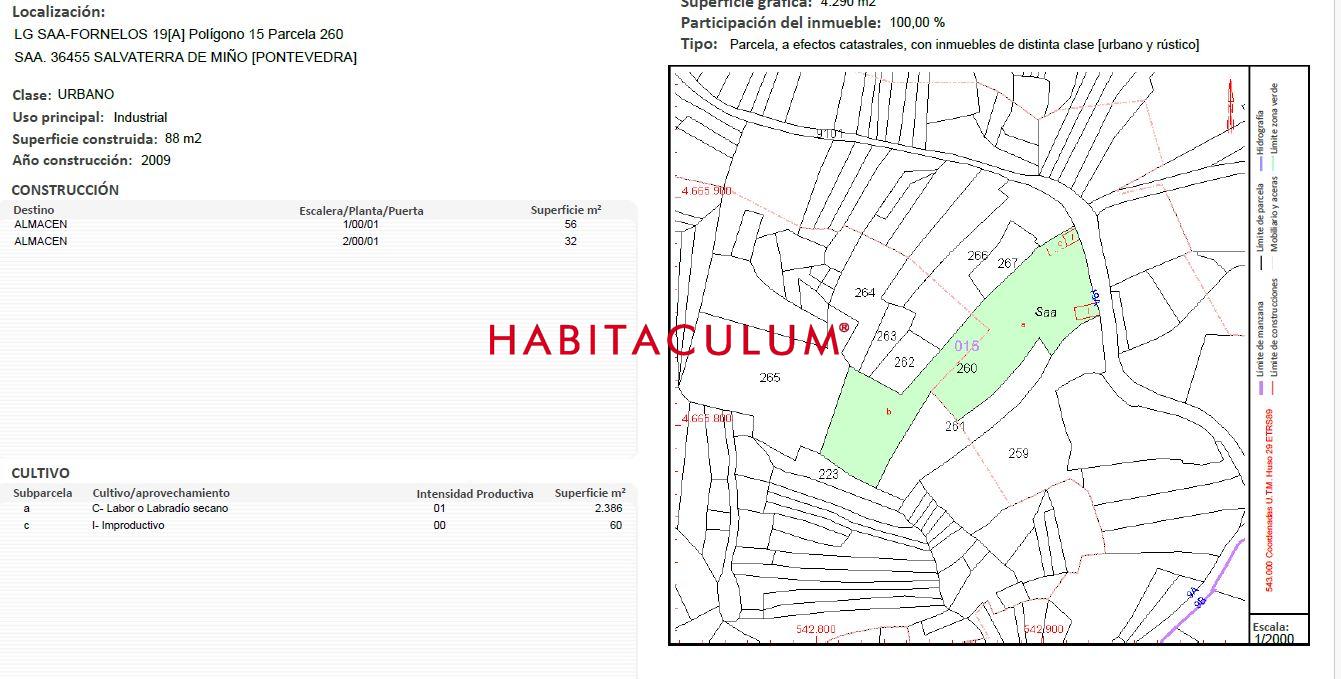
Task: Click the CULTIVO section heading
Action: point(40,473)
